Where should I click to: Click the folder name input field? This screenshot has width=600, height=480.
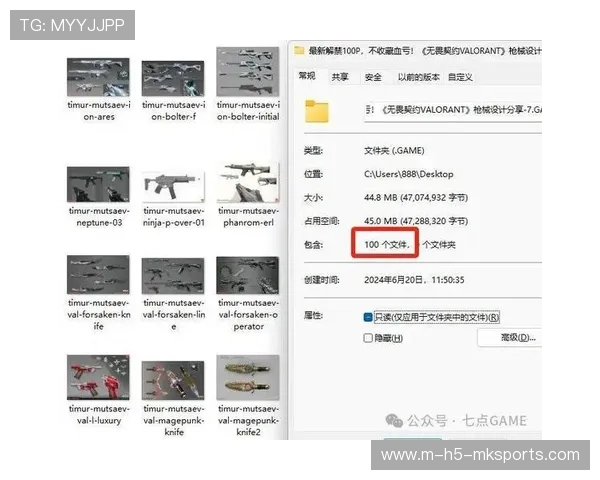click(x=453, y=111)
